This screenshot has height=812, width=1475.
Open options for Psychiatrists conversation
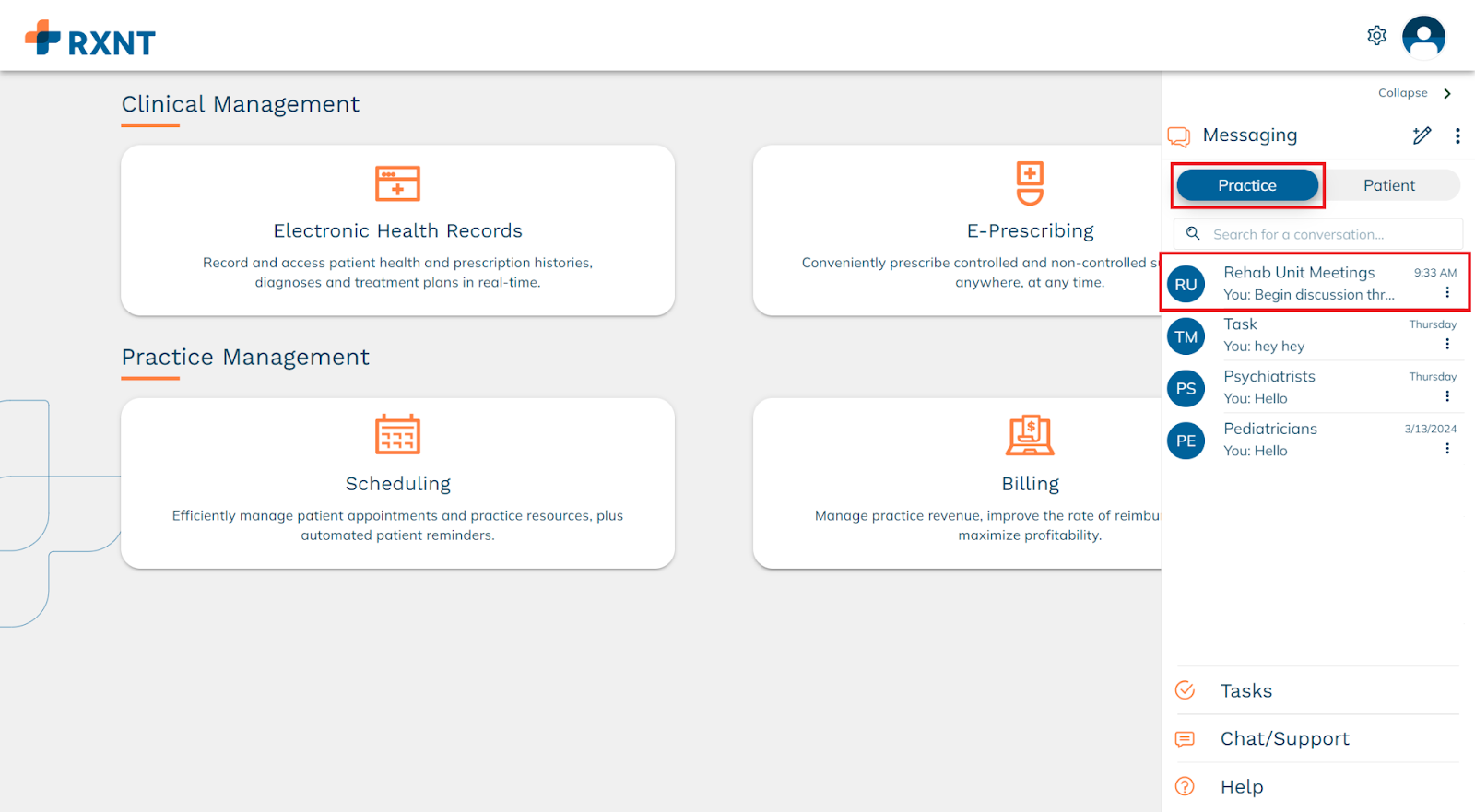(1447, 396)
